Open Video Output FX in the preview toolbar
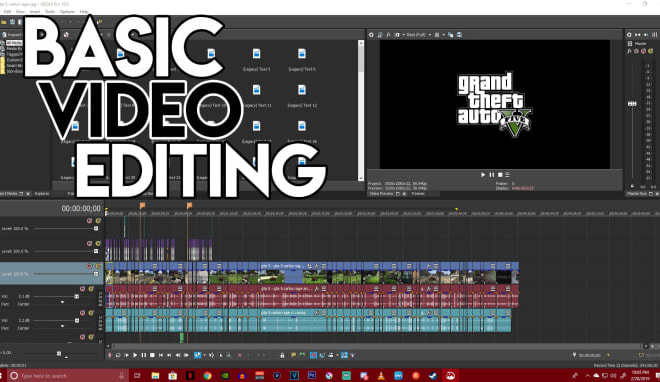660x382 pixels. pos(388,35)
